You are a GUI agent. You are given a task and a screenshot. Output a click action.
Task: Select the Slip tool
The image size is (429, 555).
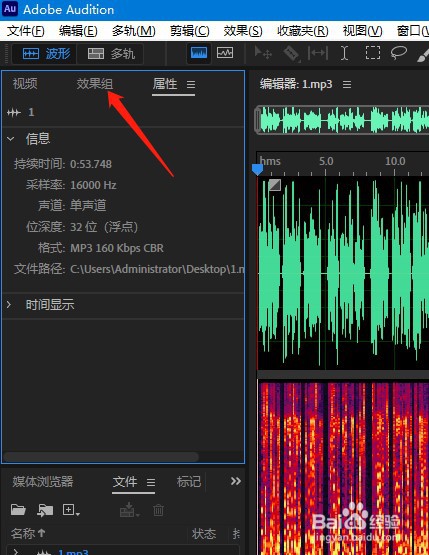pyautogui.click(x=318, y=53)
